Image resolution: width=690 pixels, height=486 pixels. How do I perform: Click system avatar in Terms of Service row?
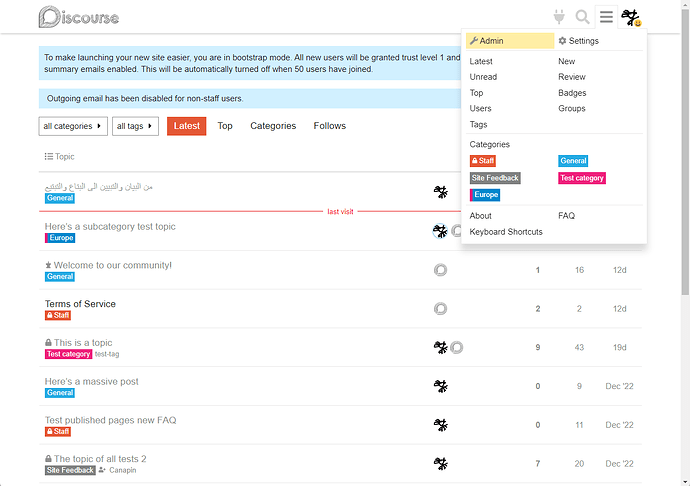coord(440,308)
